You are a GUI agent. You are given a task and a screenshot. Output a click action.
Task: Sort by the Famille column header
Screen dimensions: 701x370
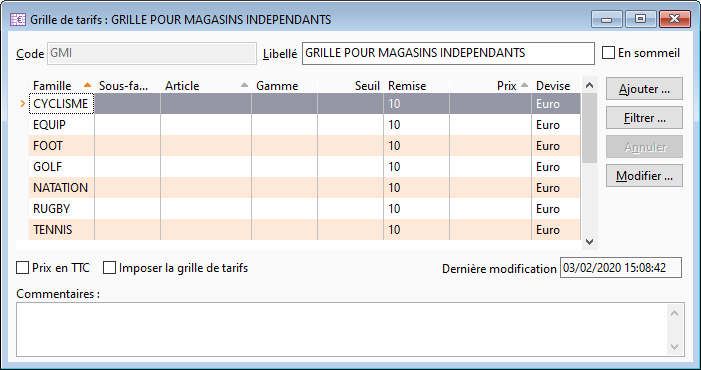click(x=62, y=85)
